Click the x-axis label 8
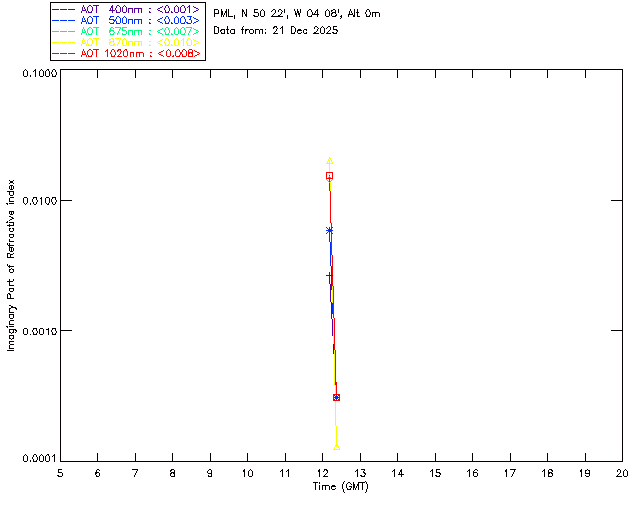 173,473
